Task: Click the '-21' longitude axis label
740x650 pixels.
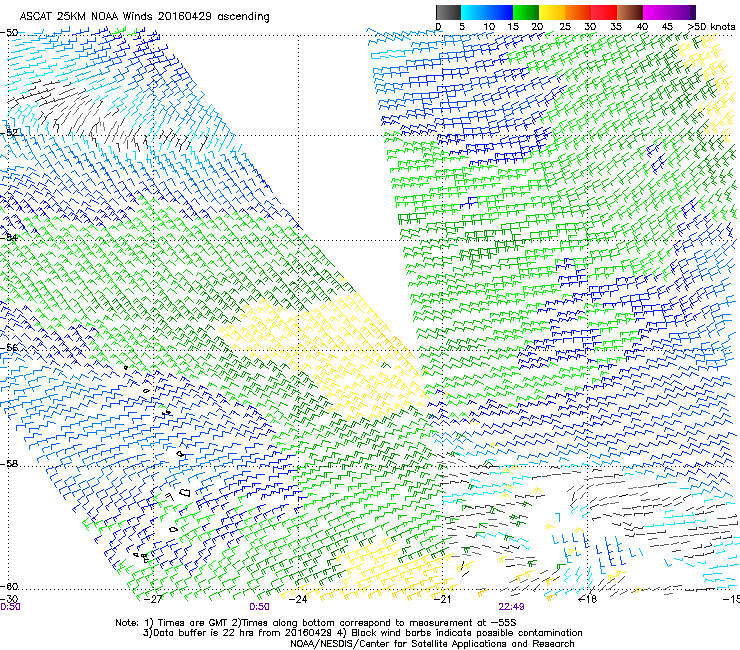Action: pyautogui.click(x=442, y=599)
